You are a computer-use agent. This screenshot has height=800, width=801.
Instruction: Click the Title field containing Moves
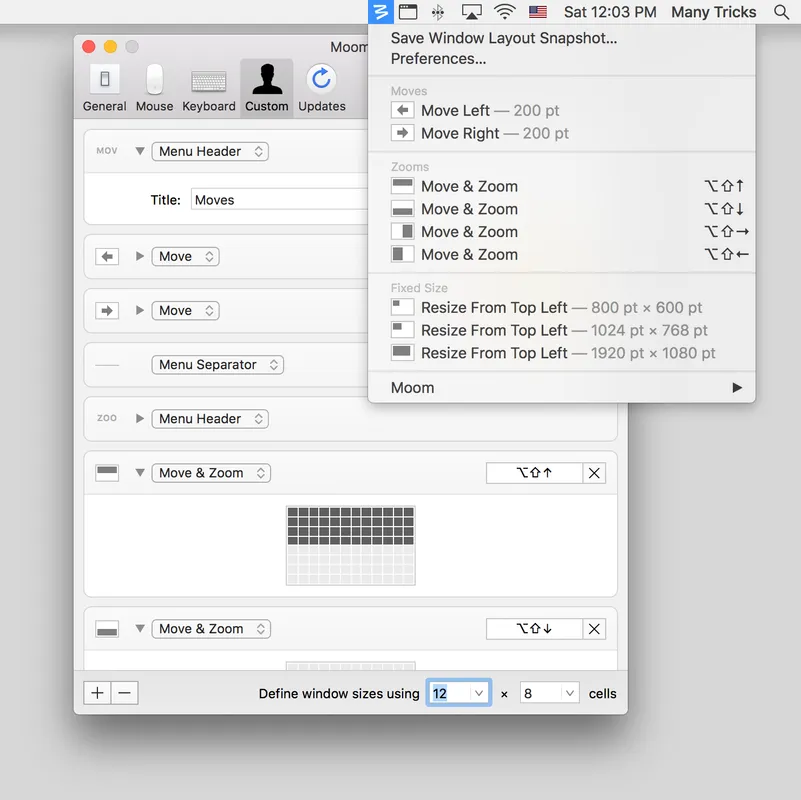(280, 200)
